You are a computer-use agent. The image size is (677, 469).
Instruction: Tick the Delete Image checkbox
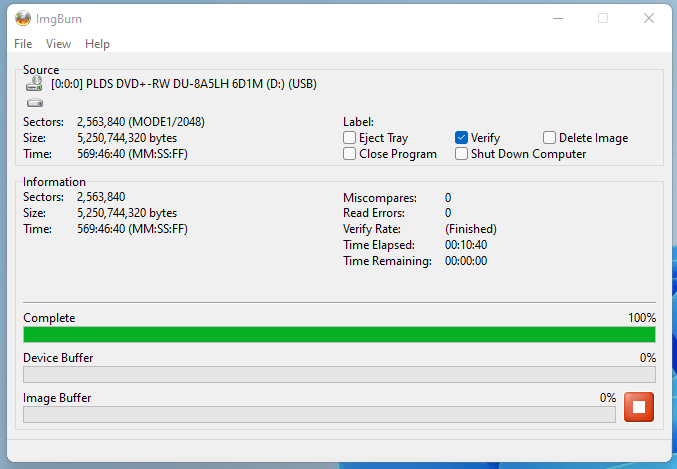549,138
